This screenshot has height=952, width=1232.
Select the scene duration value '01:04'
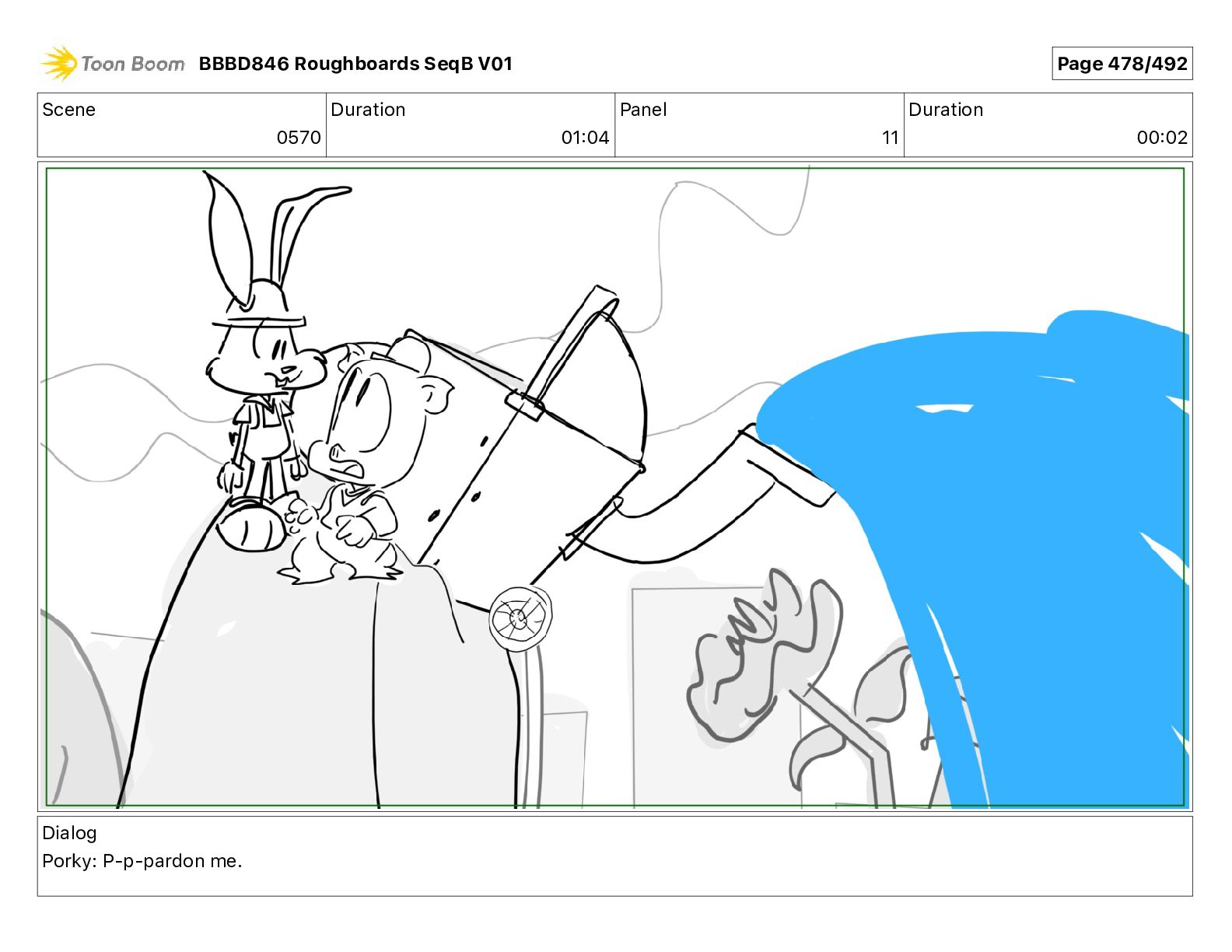tap(585, 138)
